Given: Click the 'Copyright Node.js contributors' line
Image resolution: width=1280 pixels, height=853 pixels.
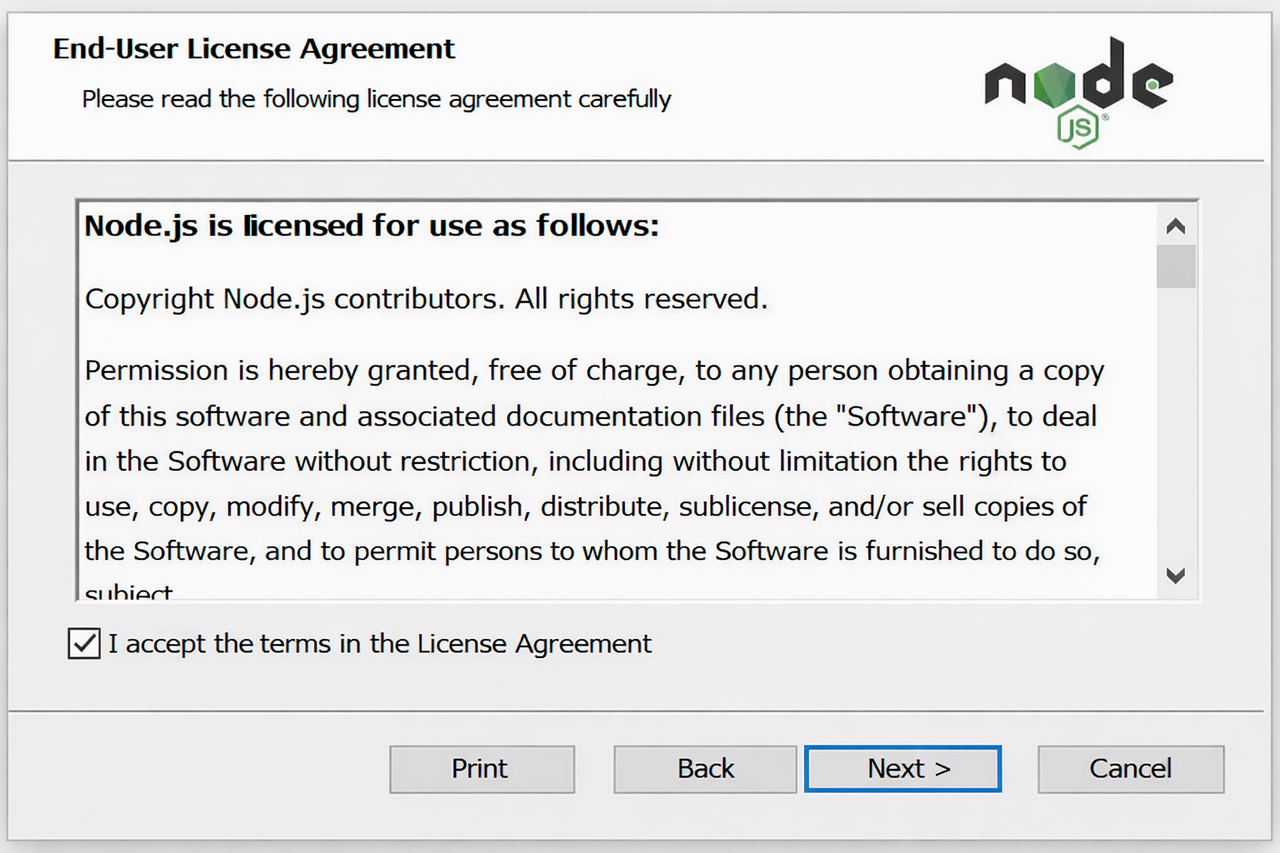Looking at the screenshot, I should (426, 299).
